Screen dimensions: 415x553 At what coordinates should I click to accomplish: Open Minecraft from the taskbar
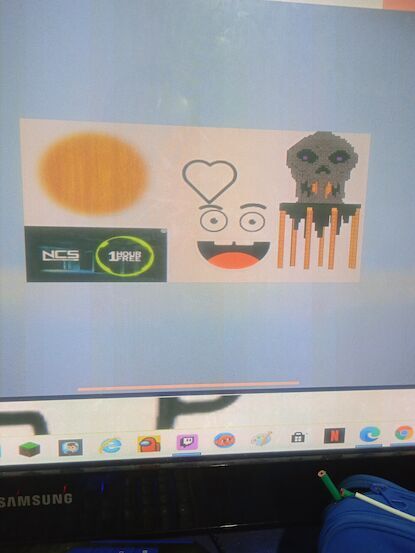[29, 449]
